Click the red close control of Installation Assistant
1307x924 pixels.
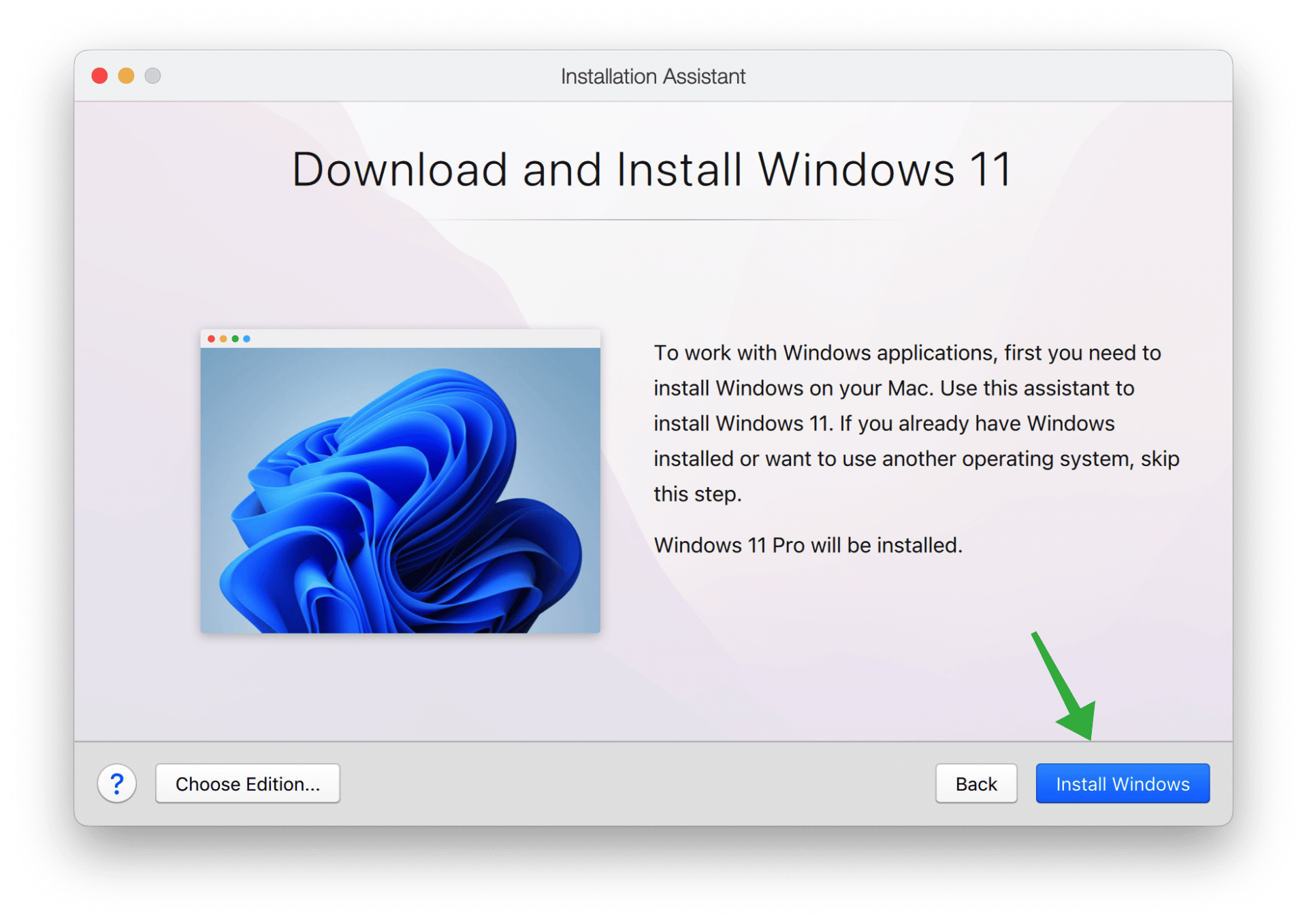(99, 76)
